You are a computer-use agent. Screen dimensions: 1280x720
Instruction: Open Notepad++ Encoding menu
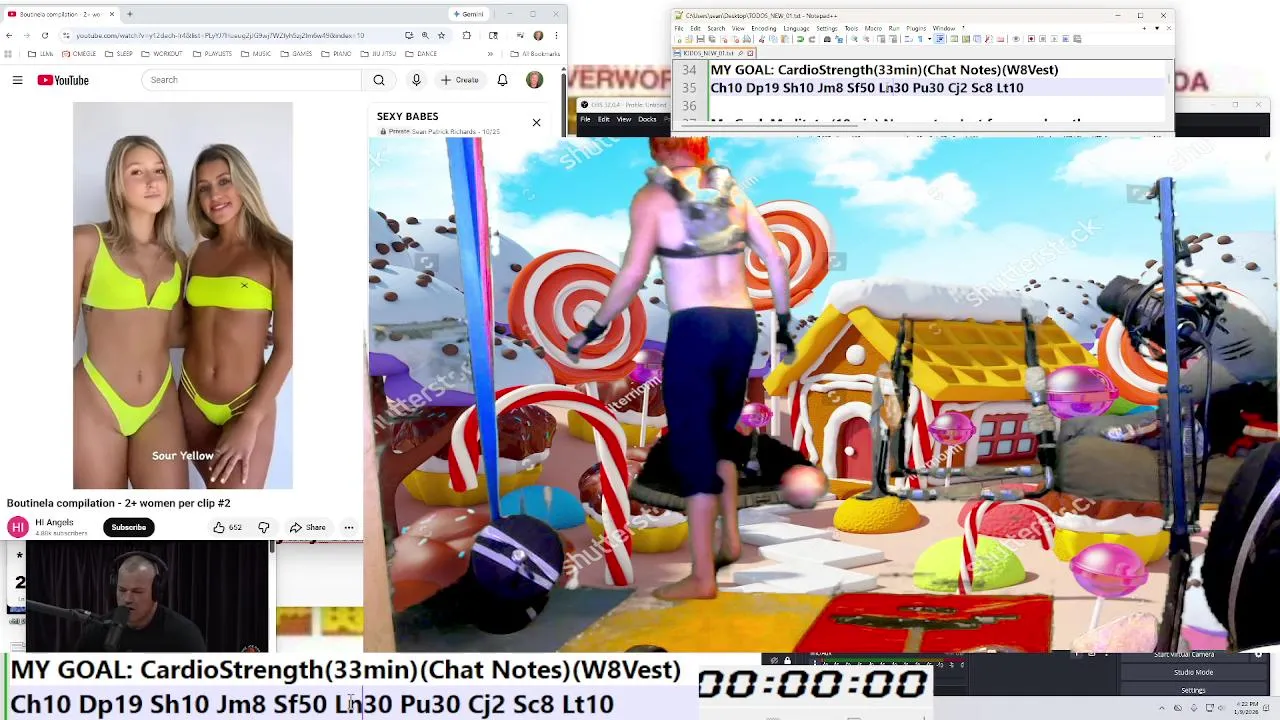763,28
